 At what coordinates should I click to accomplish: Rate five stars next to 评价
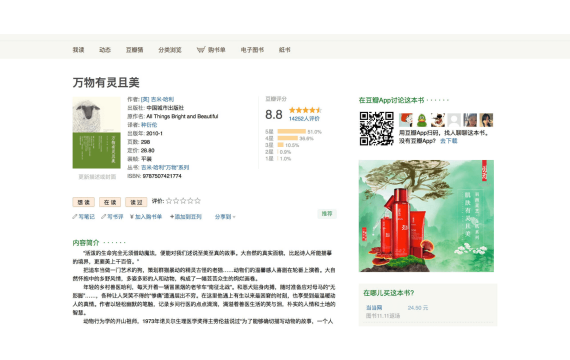197,201
